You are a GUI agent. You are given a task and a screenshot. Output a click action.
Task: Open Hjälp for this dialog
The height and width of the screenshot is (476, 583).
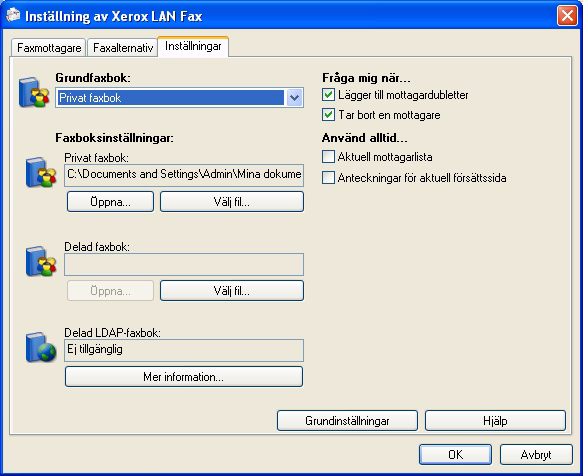[495, 421]
